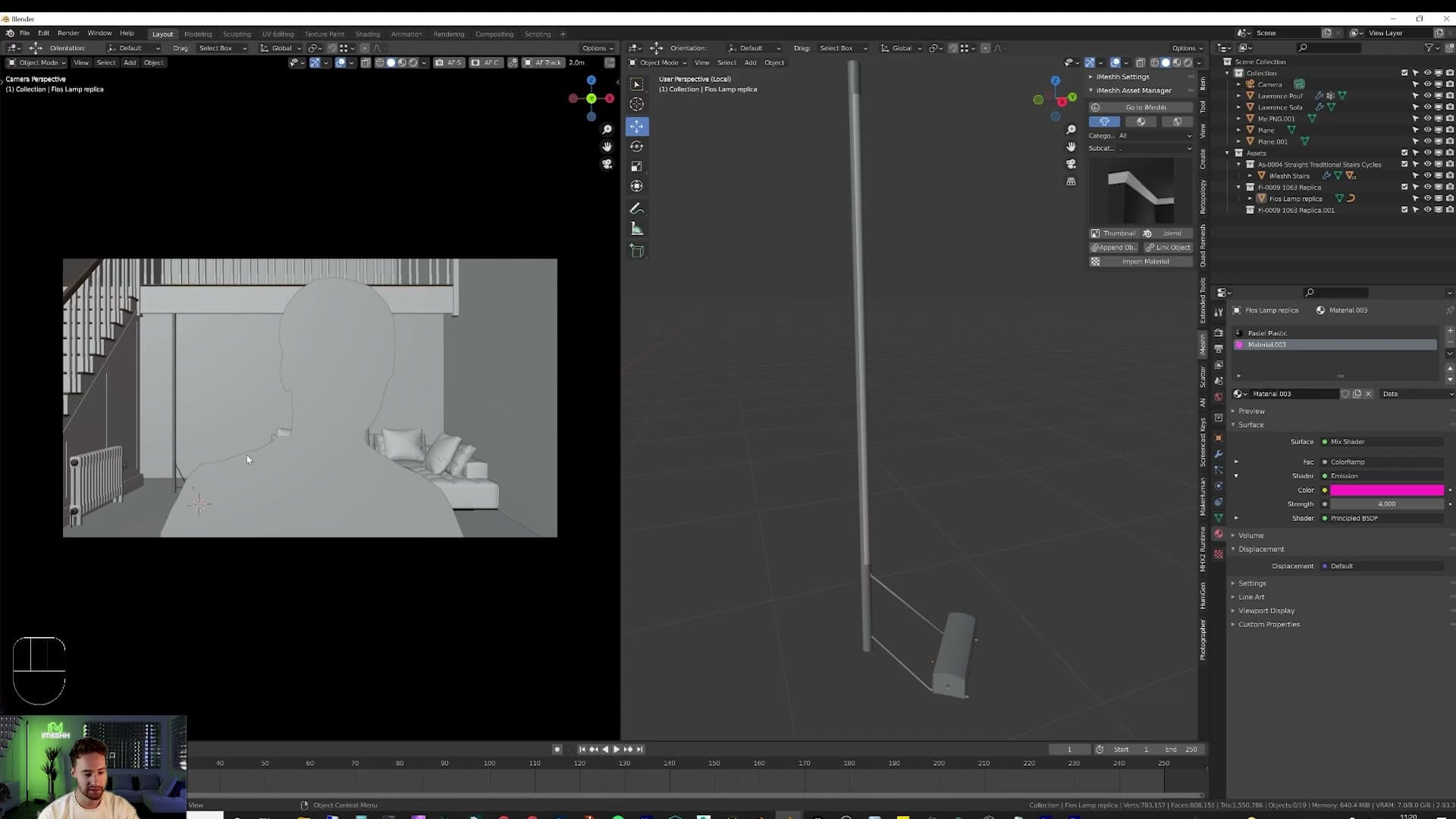Screen dimensions: 1456x819
Task: Open the Render menu
Action: coord(68,33)
